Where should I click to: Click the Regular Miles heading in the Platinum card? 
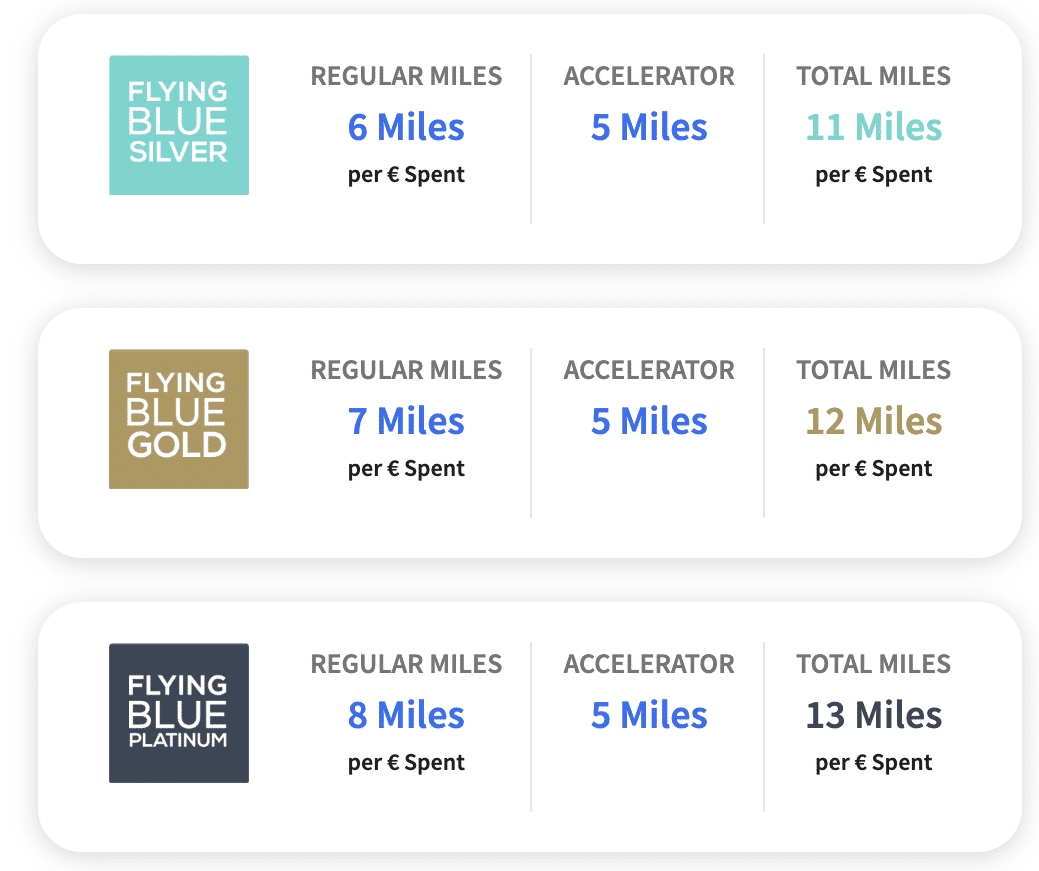click(406, 664)
